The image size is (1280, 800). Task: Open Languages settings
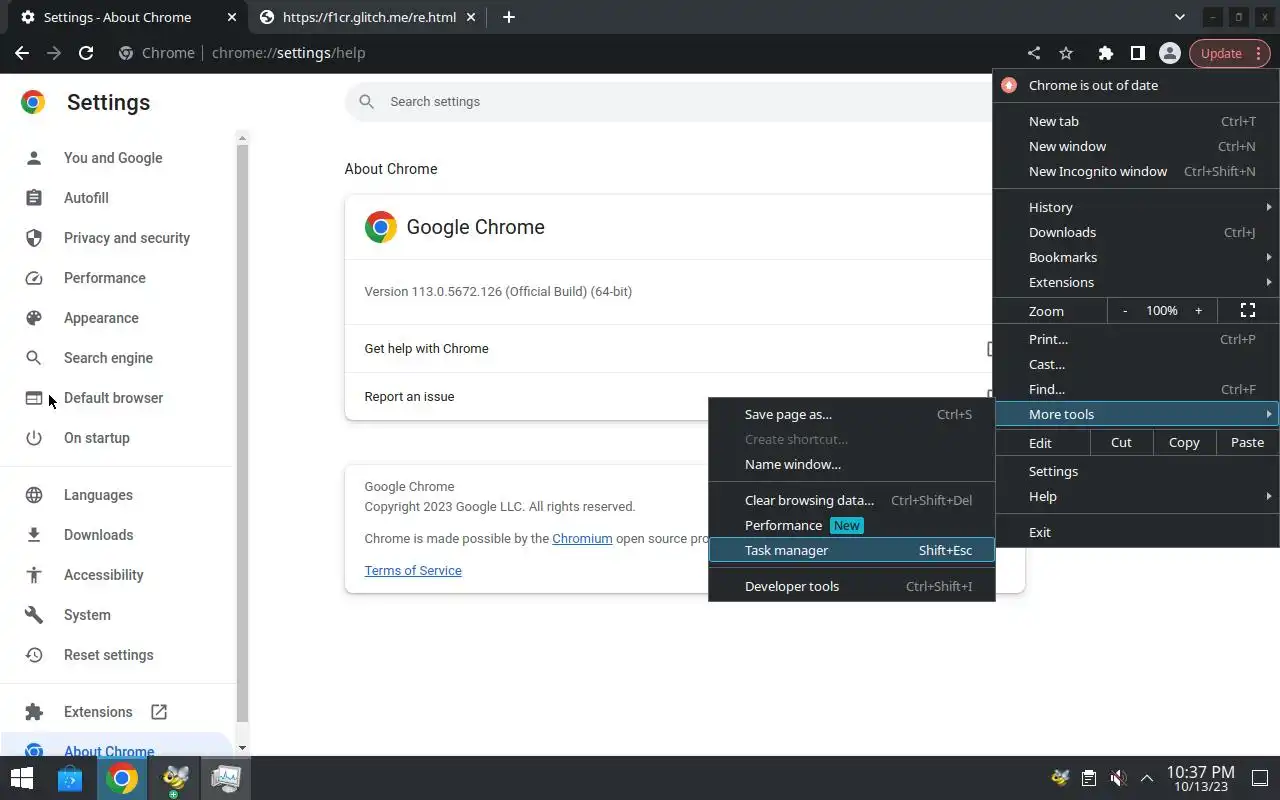click(x=98, y=495)
